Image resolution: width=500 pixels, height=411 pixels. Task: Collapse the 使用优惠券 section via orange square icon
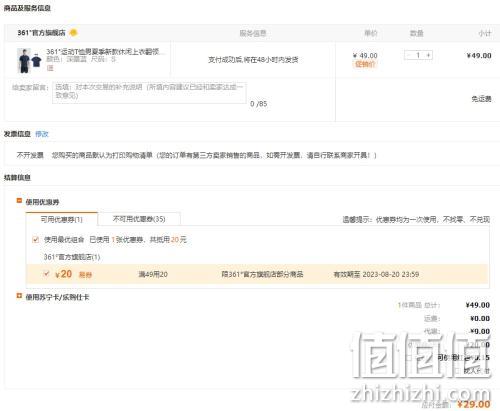[19, 201]
